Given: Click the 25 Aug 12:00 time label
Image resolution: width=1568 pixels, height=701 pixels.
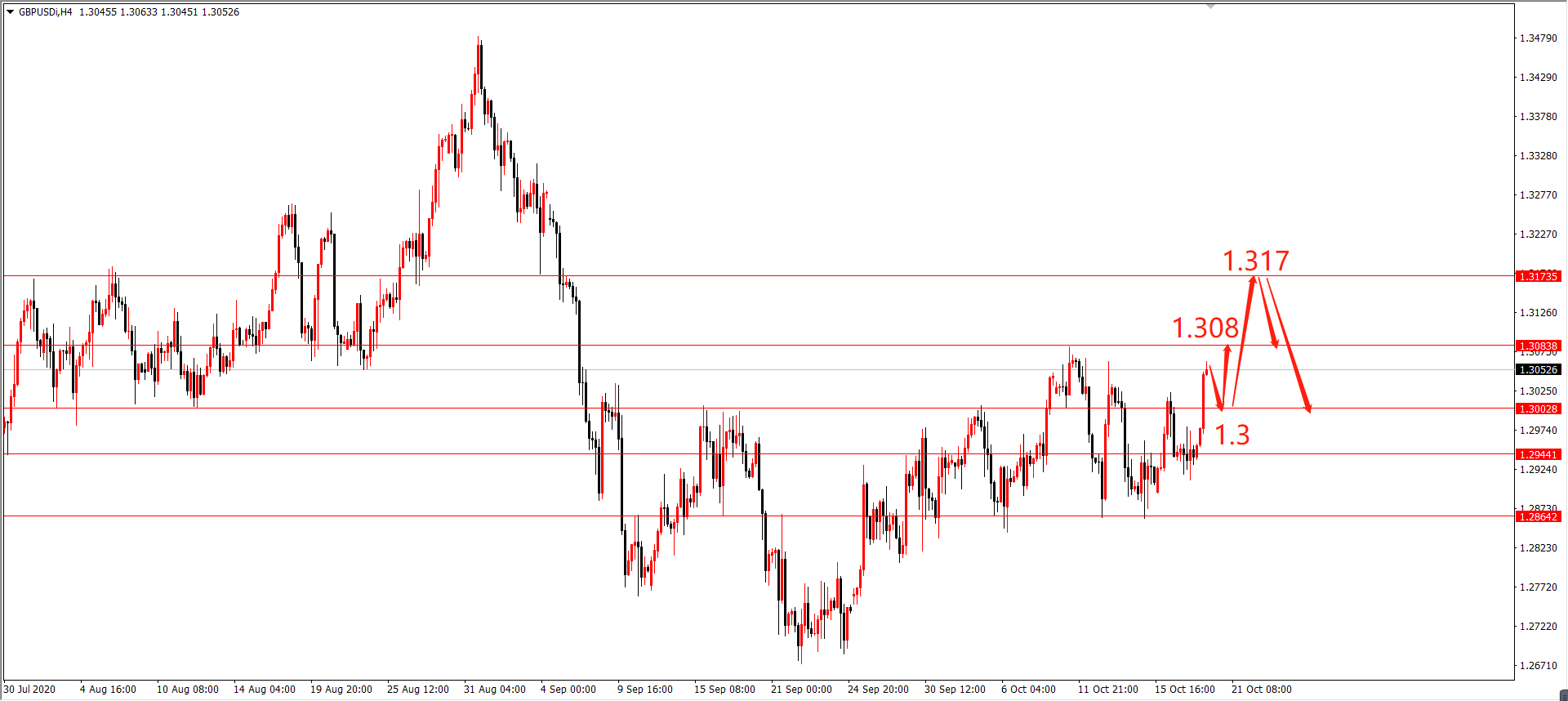Looking at the screenshot, I should pos(418,690).
